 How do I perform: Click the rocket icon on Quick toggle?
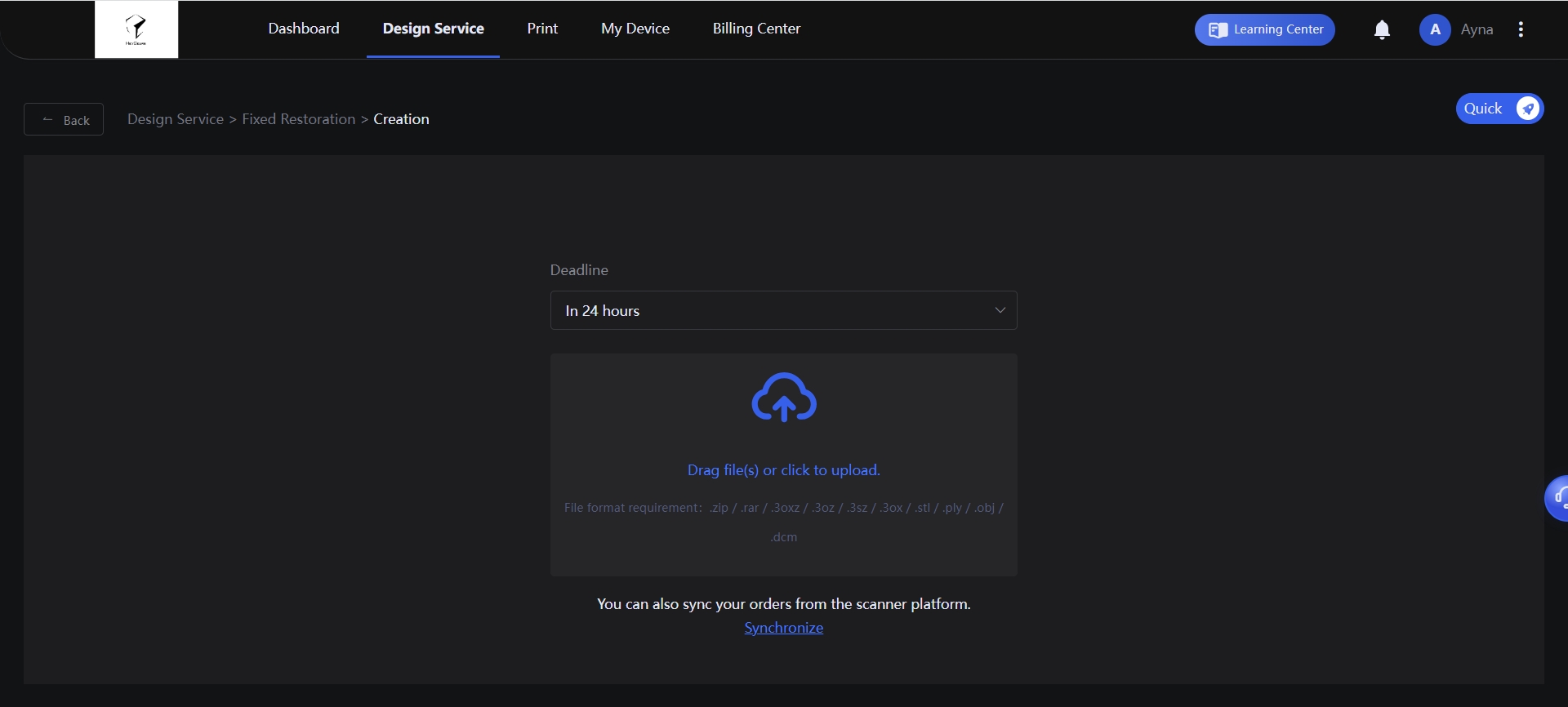[x=1528, y=109]
